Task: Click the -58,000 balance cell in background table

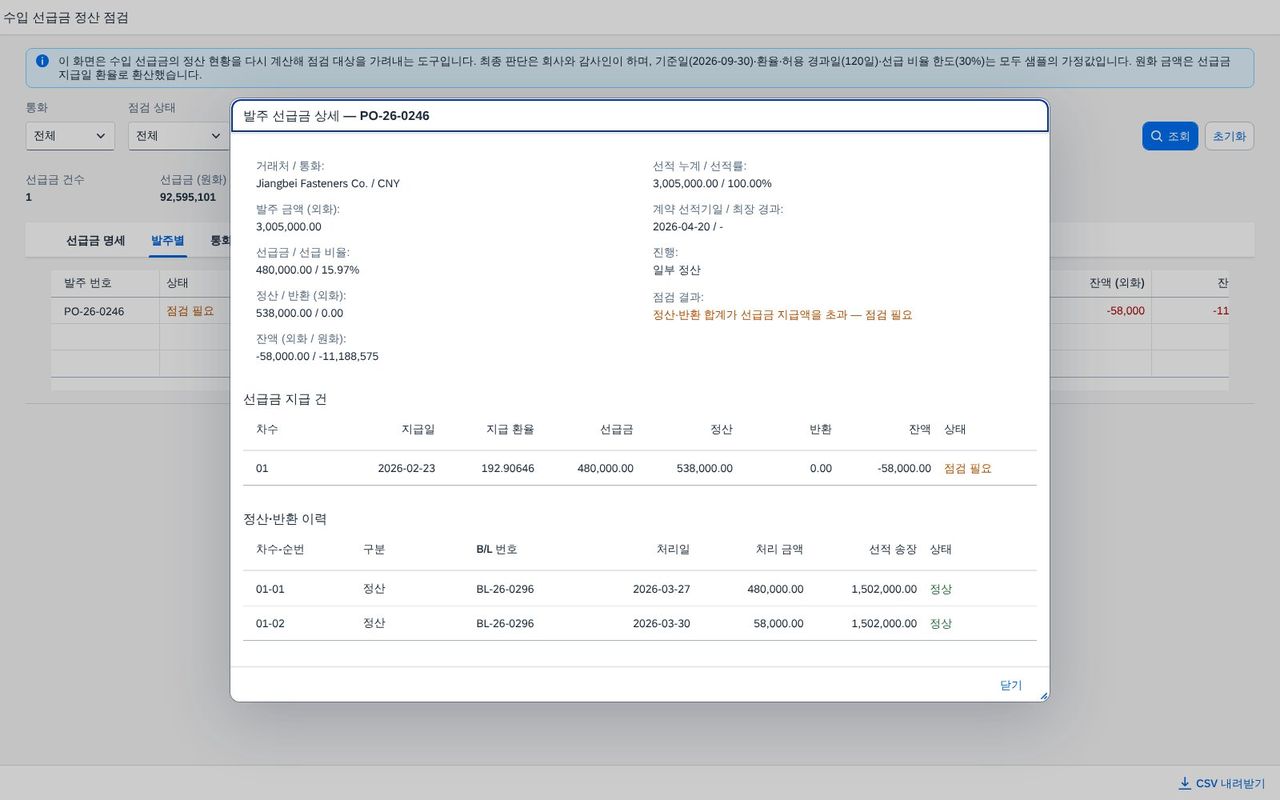Action: point(1126,311)
